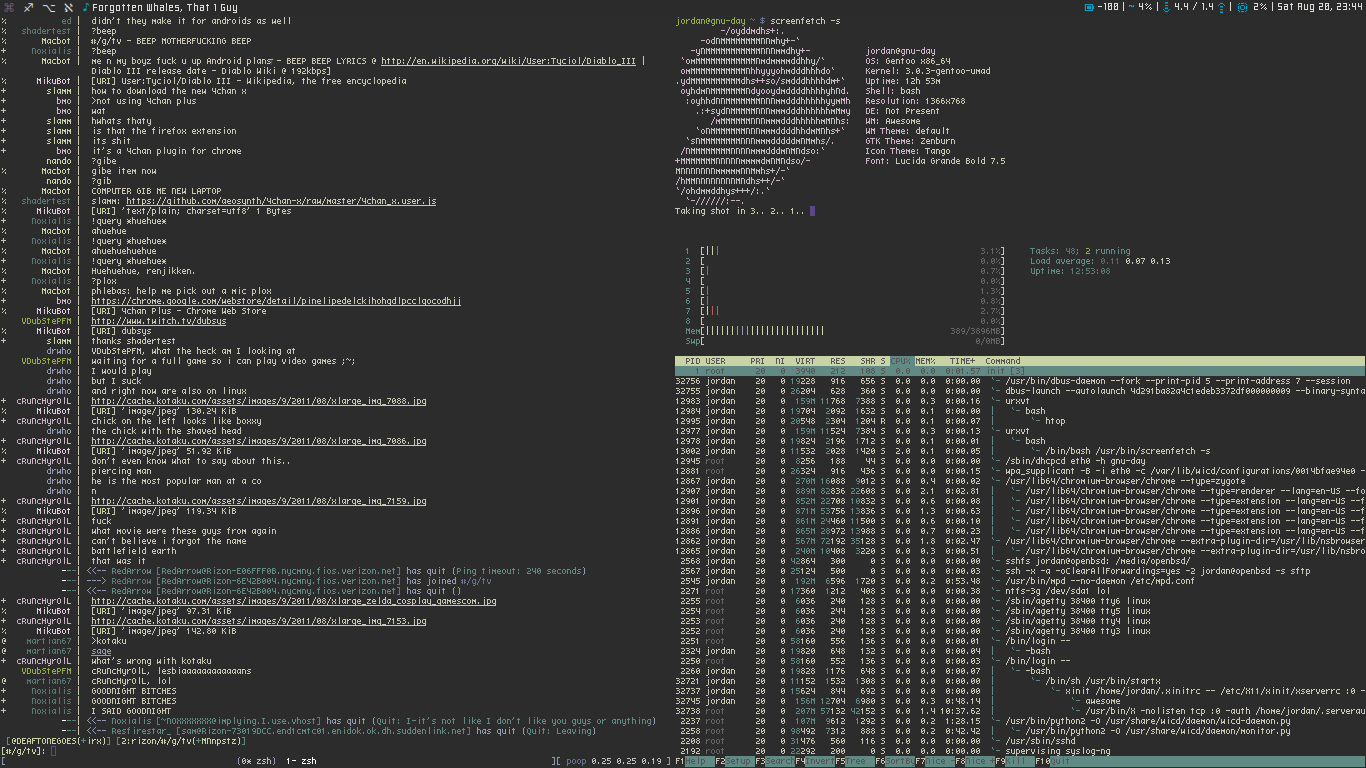Viewport: 1366px width, 768px height.
Task: Select the third tag icon in the top bar
Action: coord(49,7)
